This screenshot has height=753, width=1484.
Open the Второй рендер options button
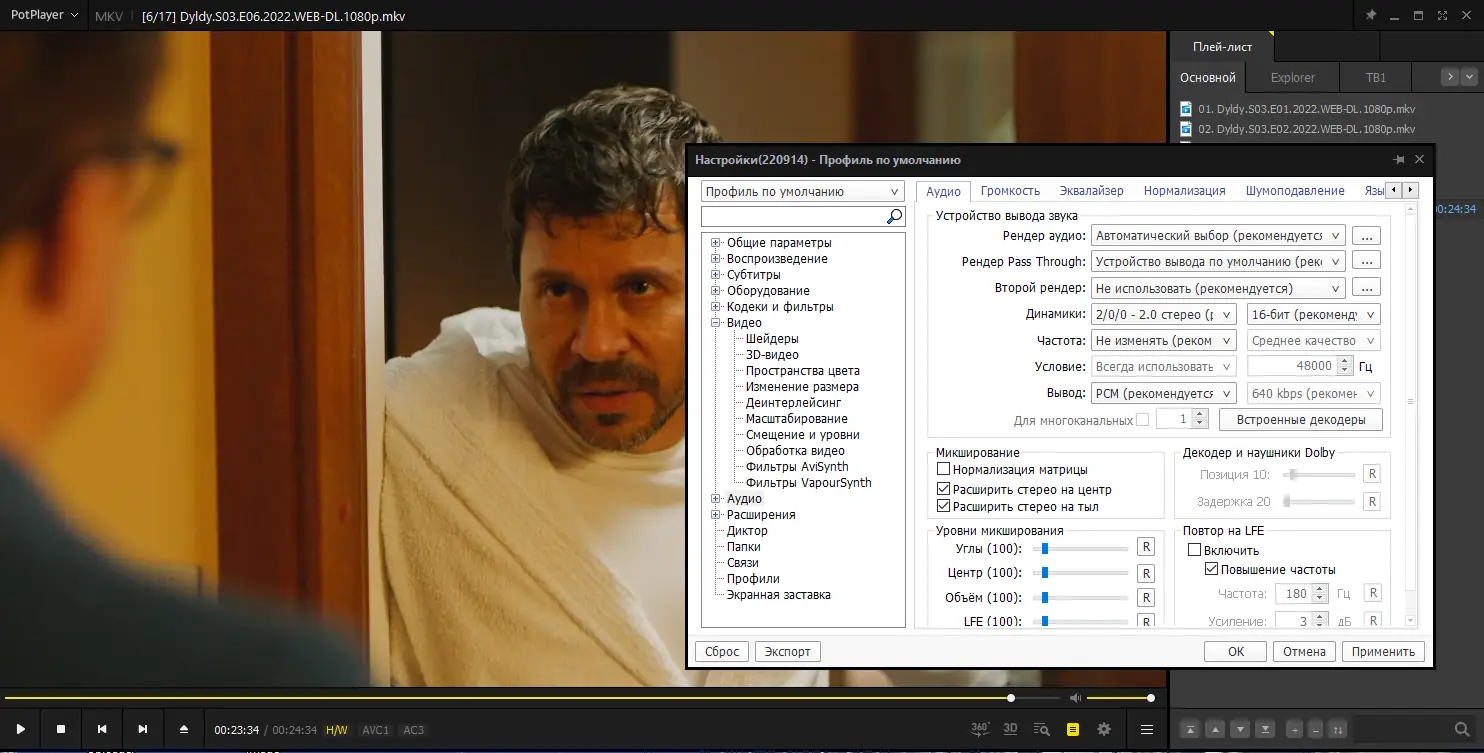1366,288
